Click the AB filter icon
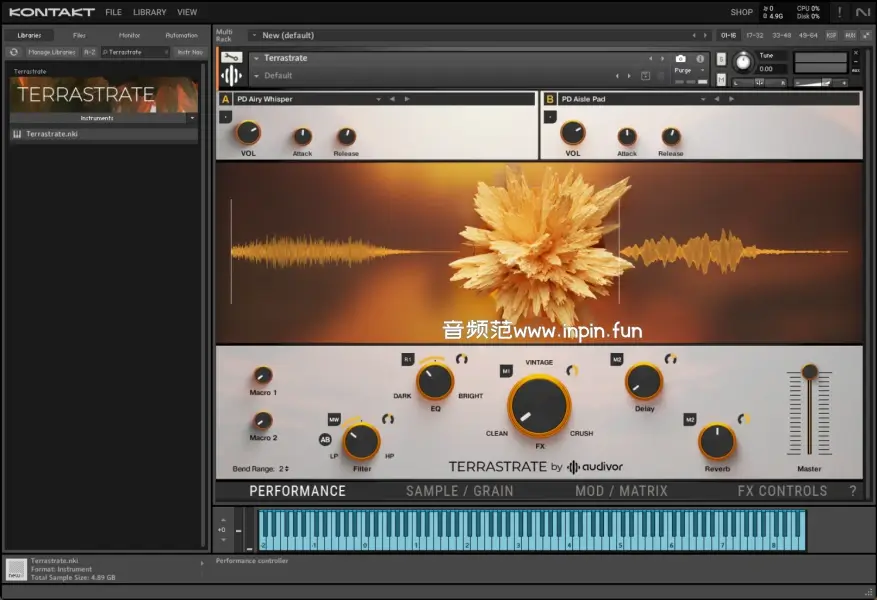877x600 pixels. pos(325,439)
